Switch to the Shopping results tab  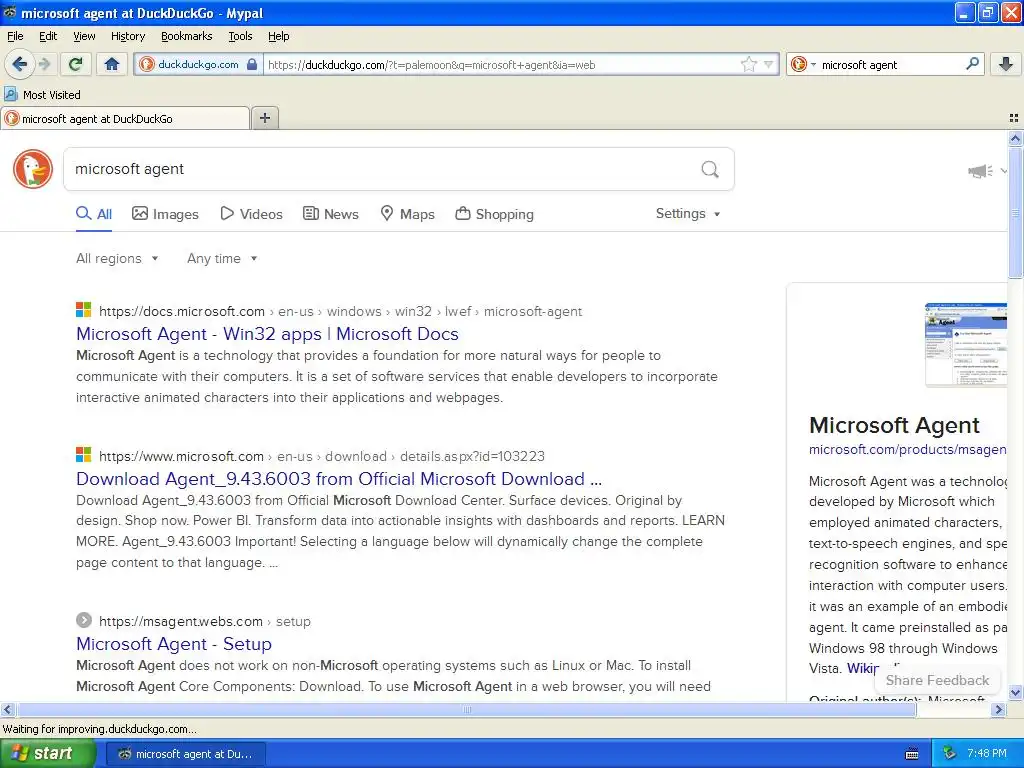(494, 214)
